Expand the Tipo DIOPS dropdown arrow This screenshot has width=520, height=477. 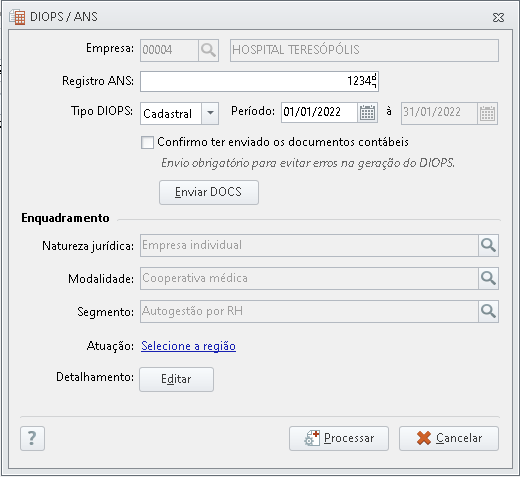(x=210, y=113)
